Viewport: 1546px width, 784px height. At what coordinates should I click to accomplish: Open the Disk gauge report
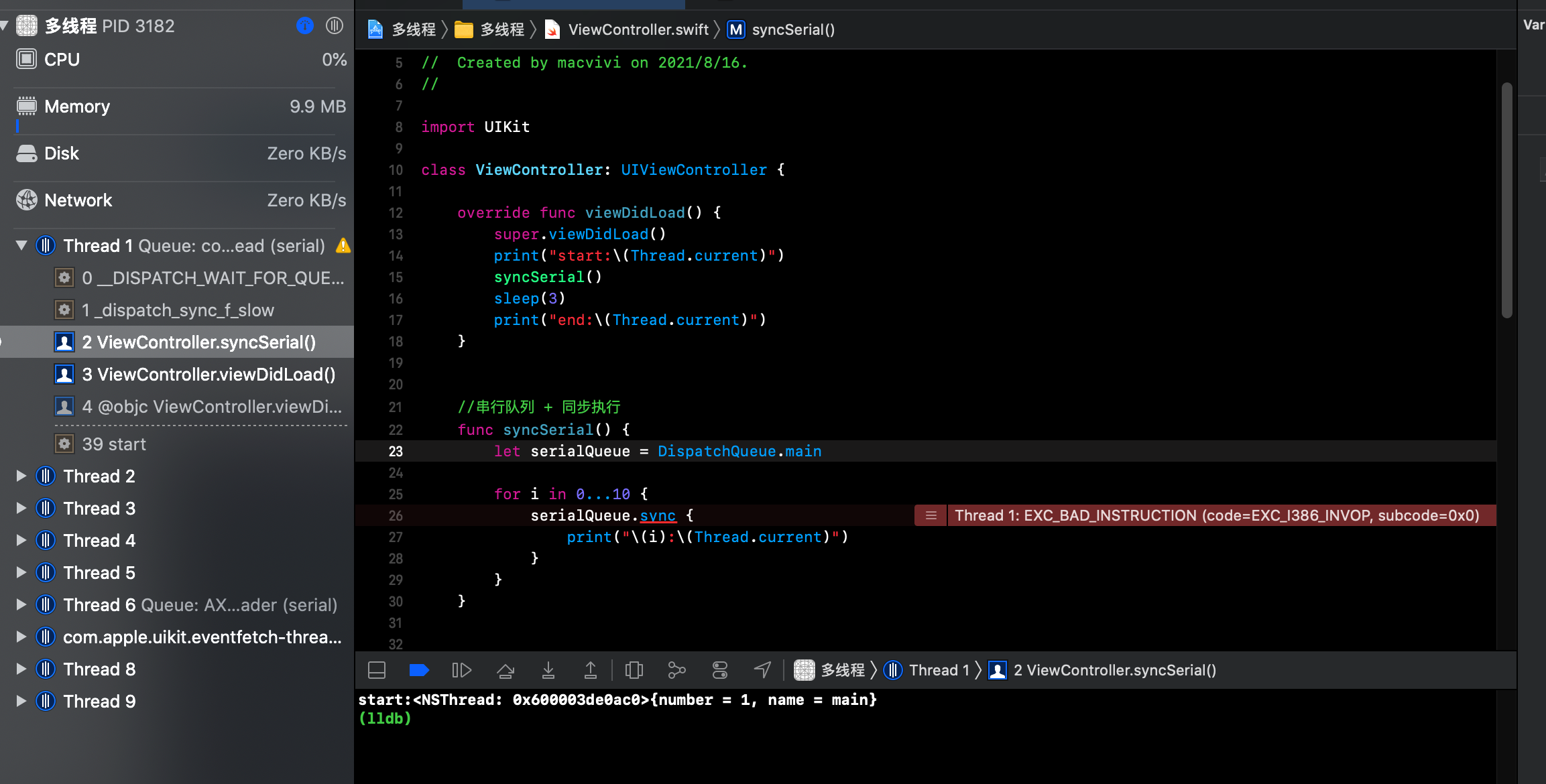[181, 153]
